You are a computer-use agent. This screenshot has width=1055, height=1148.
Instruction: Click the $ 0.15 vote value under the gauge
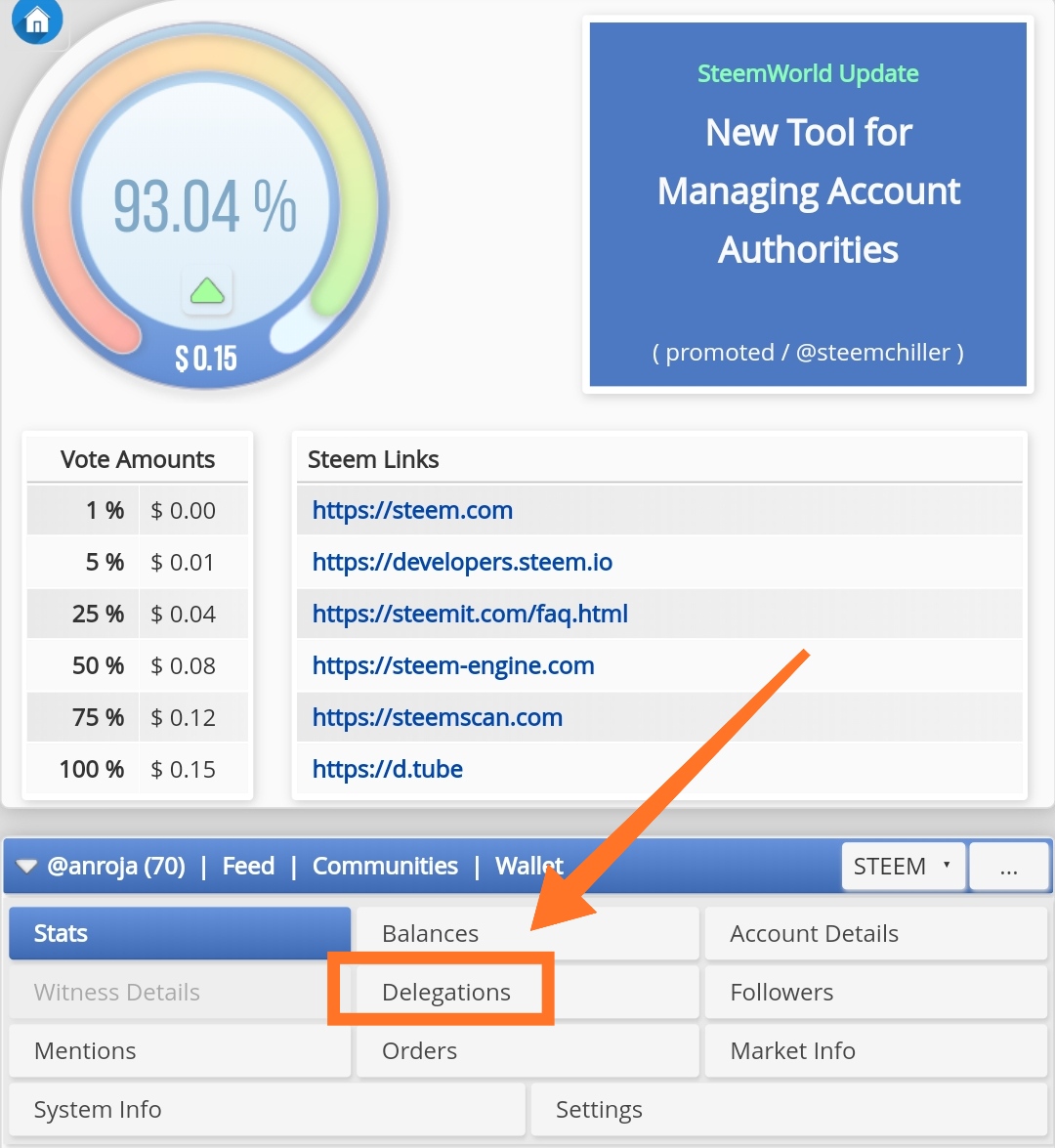pos(206,359)
